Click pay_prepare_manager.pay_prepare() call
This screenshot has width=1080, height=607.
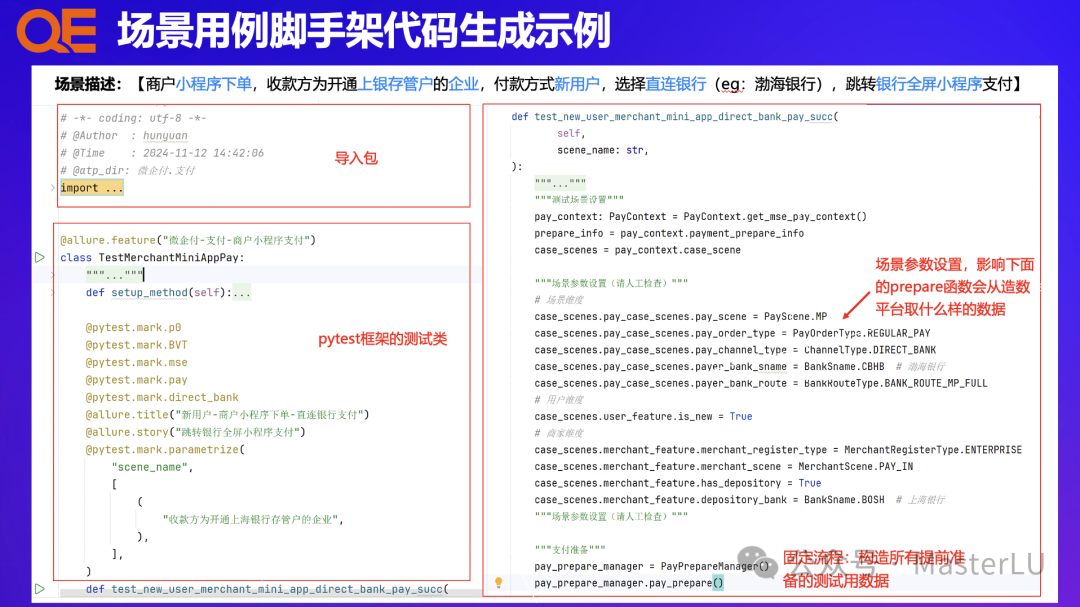pos(629,583)
